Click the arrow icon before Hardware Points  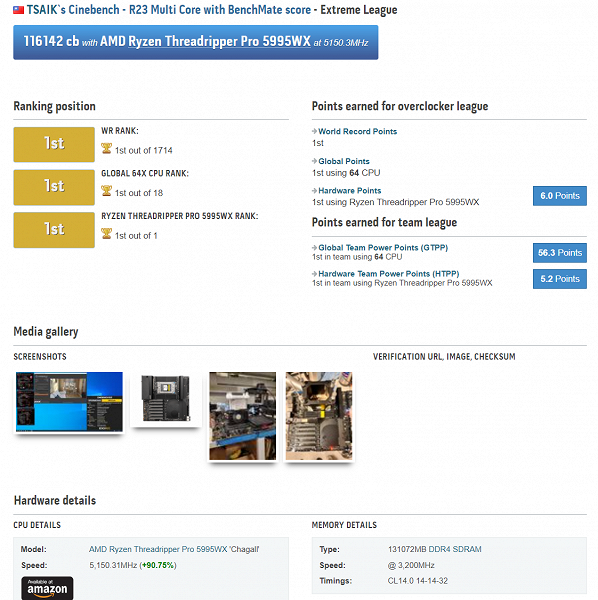point(314,191)
